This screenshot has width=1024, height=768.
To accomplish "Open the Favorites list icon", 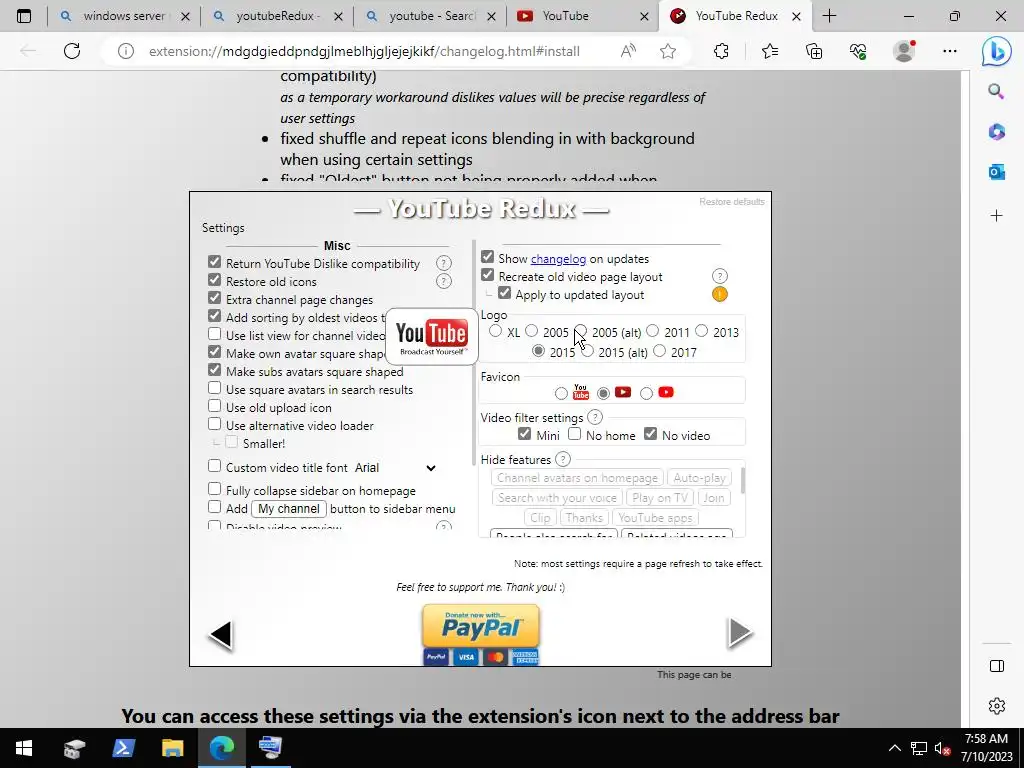I will pos(770,51).
